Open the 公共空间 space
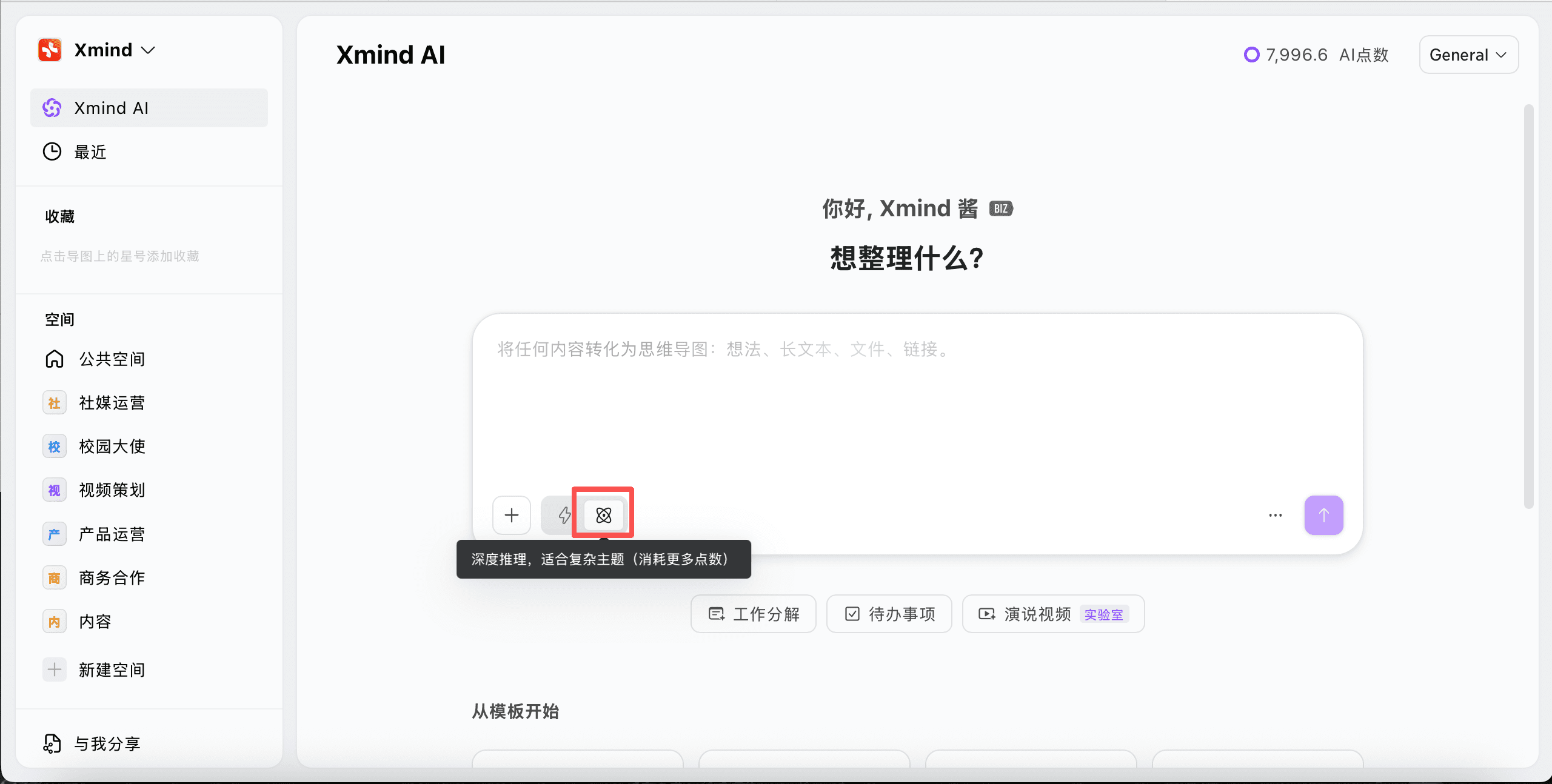 click(x=149, y=359)
